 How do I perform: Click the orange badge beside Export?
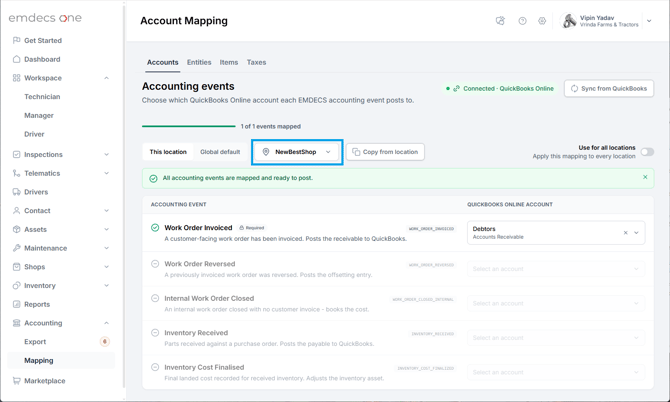point(105,341)
